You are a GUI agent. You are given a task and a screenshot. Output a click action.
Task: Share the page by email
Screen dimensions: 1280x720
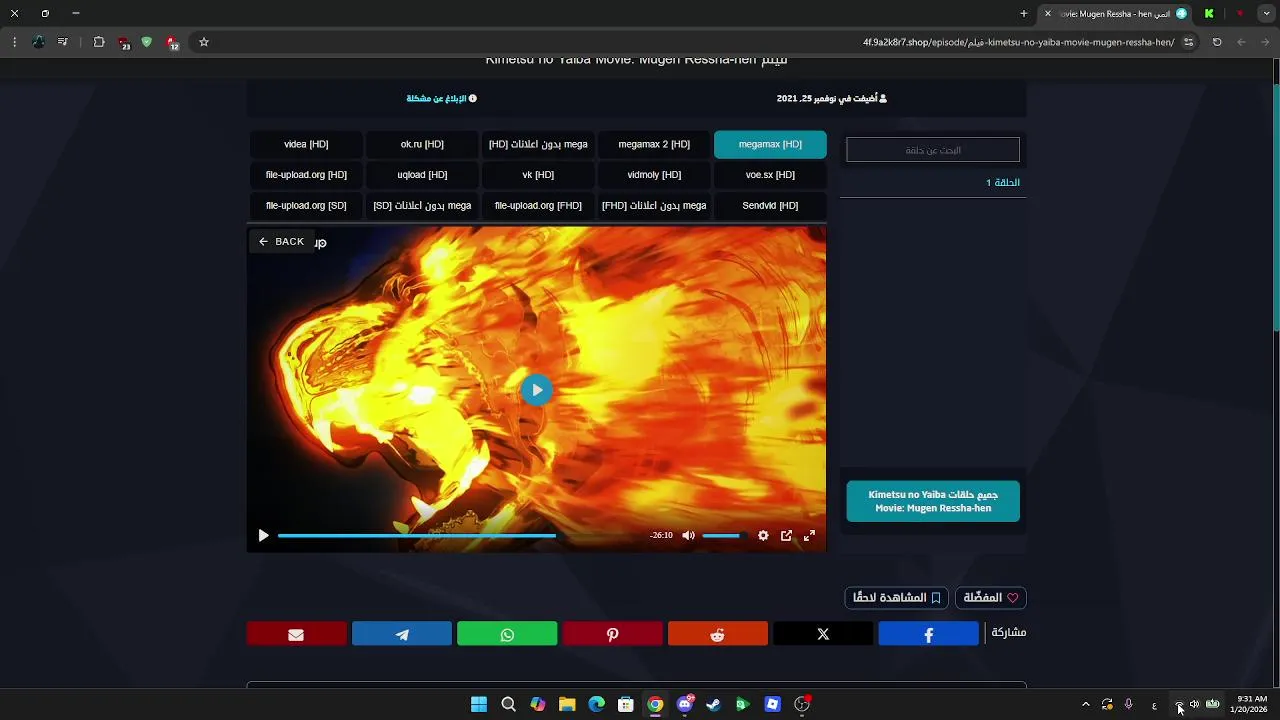click(296, 634)
